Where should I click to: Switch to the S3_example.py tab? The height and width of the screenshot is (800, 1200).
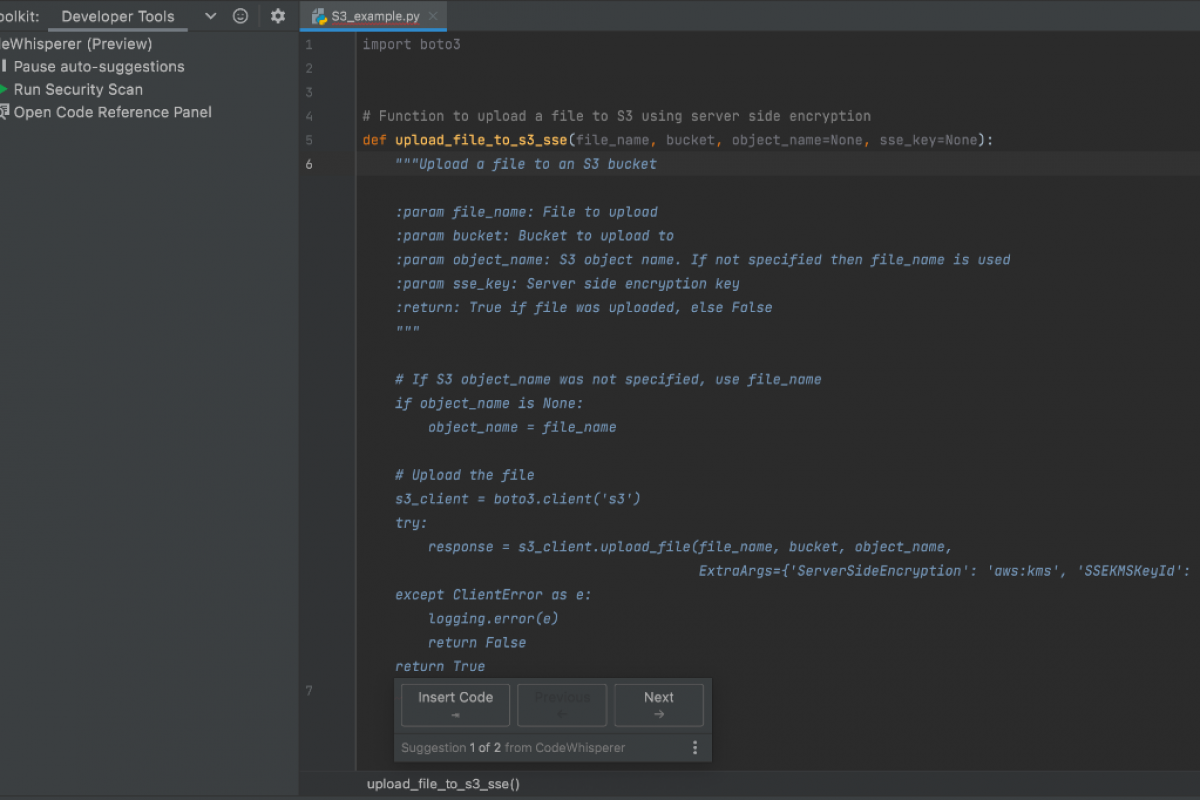tap(375, 17)
